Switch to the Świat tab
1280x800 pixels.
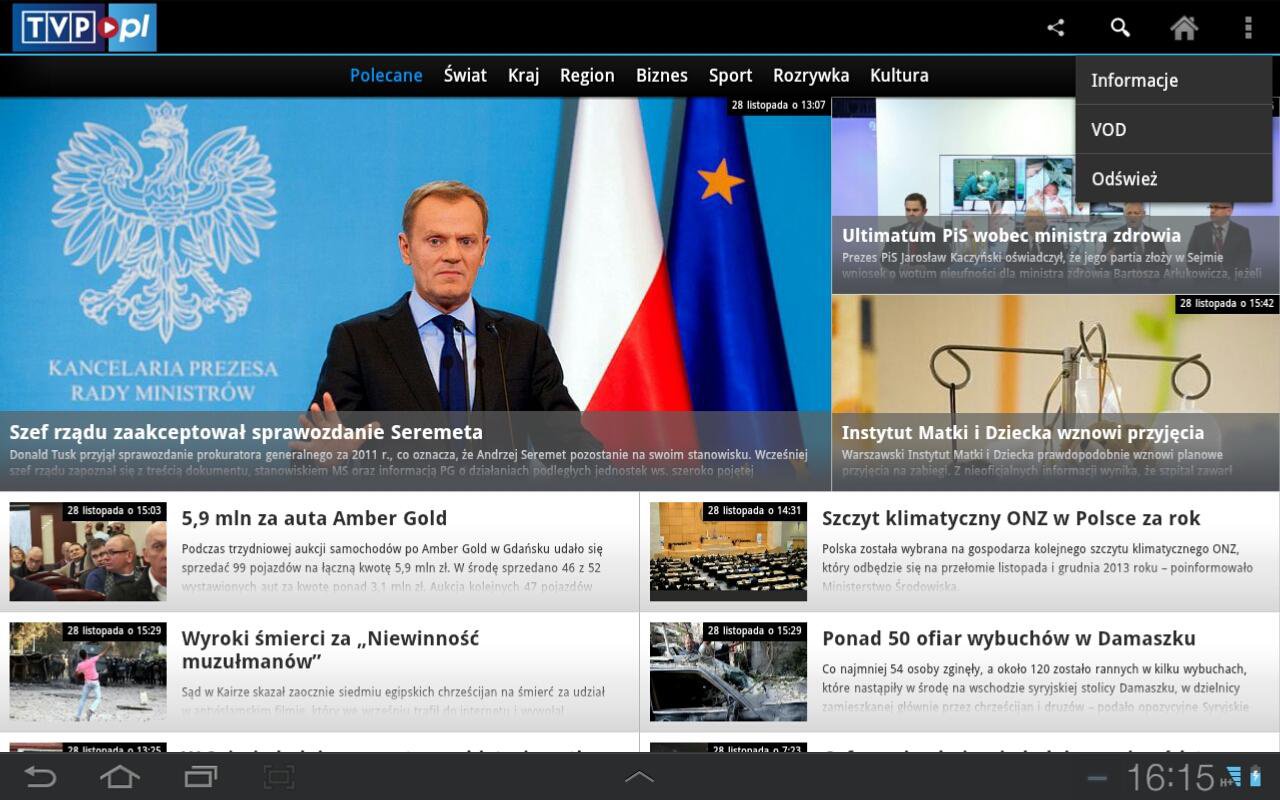(x=465, y=75)
